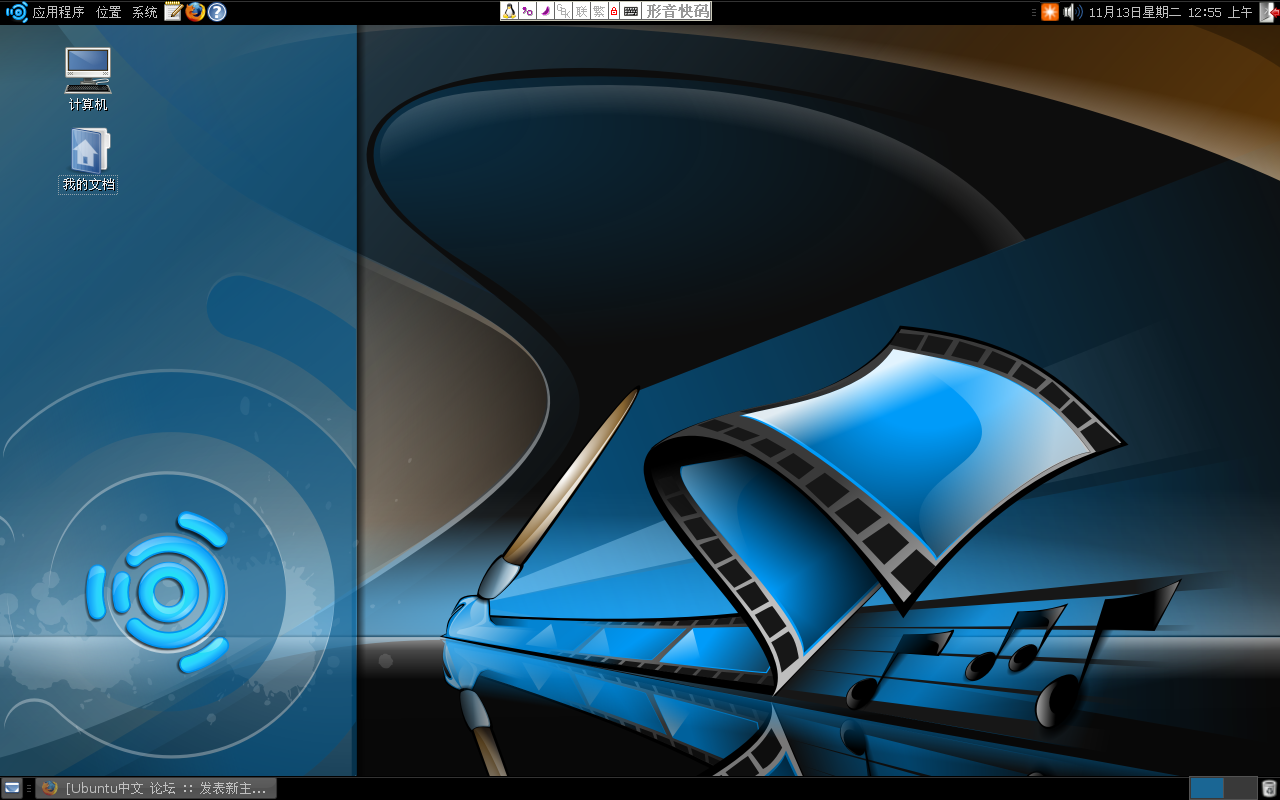Screen dimensions: 1280x800
Task: Toggle the crescent half/full-width icon
Action: coord(545,11)
